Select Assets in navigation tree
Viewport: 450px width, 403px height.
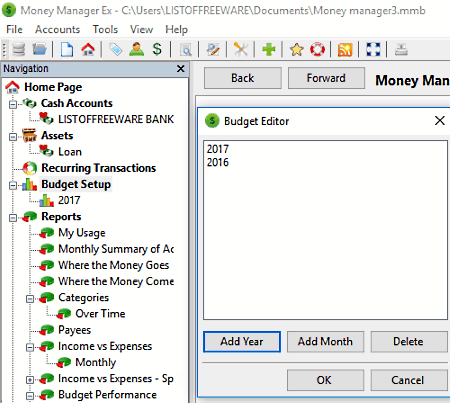[x=57, y=136]
